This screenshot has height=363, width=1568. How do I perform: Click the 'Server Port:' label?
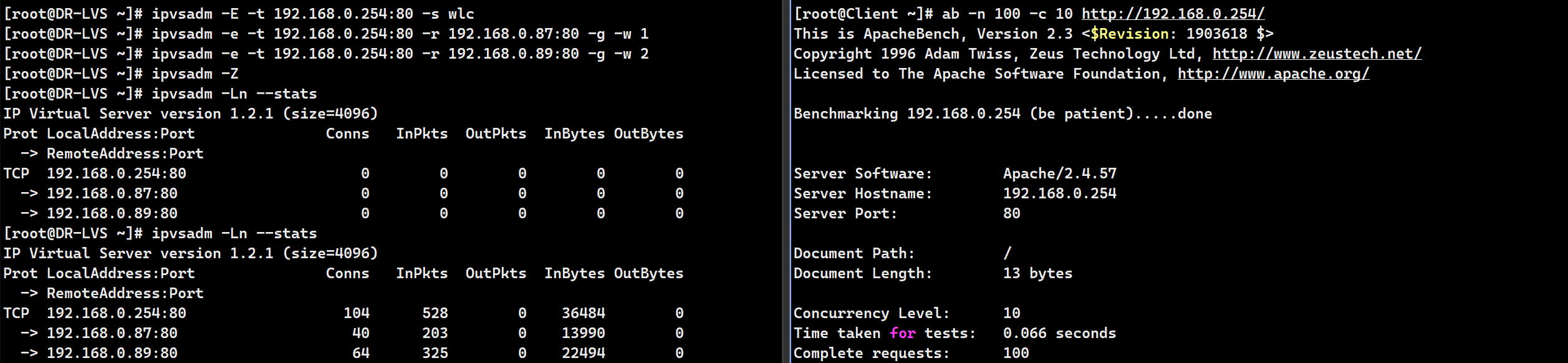click(x=846, y=213)
